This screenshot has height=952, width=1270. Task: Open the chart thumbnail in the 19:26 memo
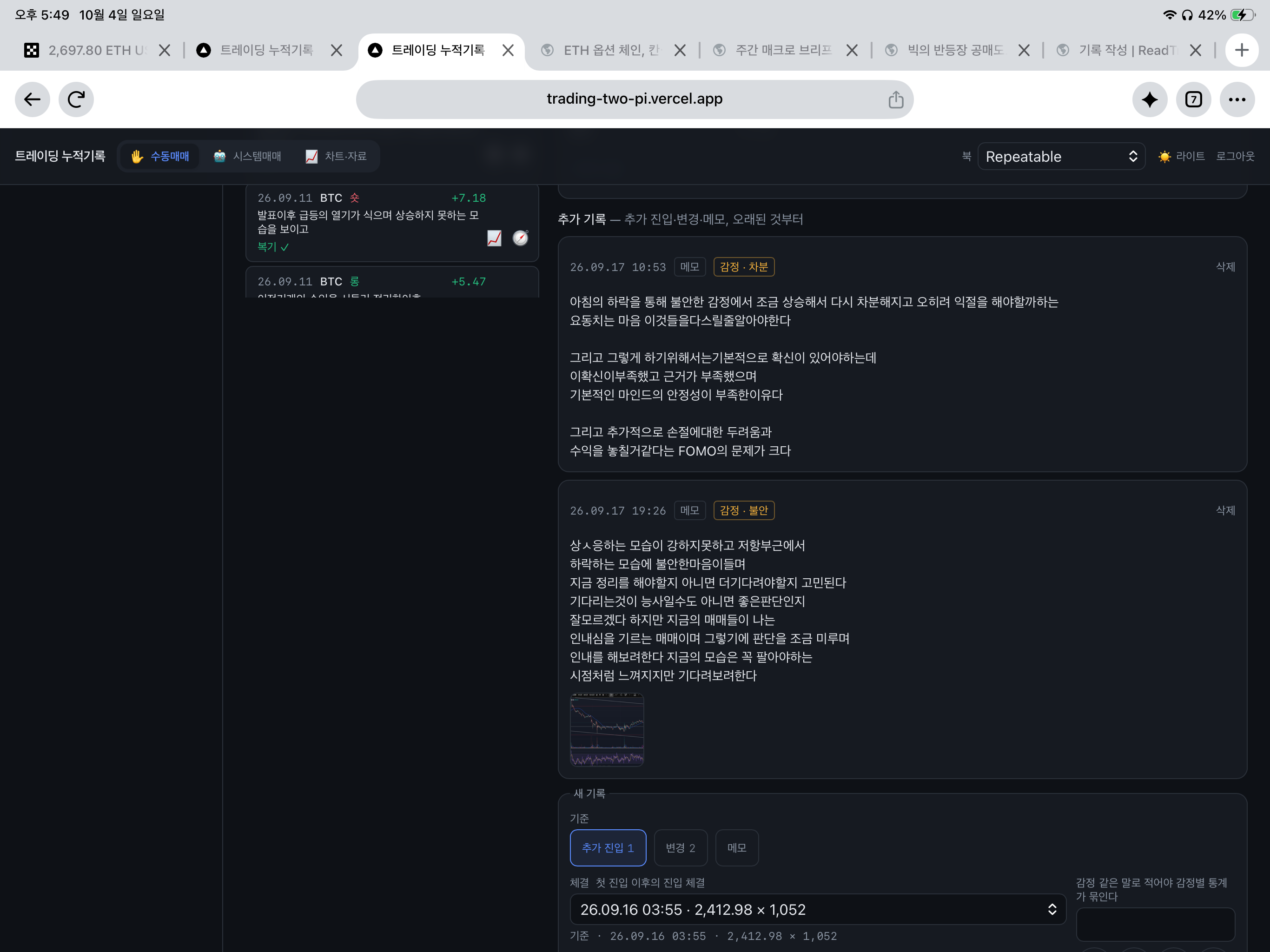pos(606,729)
